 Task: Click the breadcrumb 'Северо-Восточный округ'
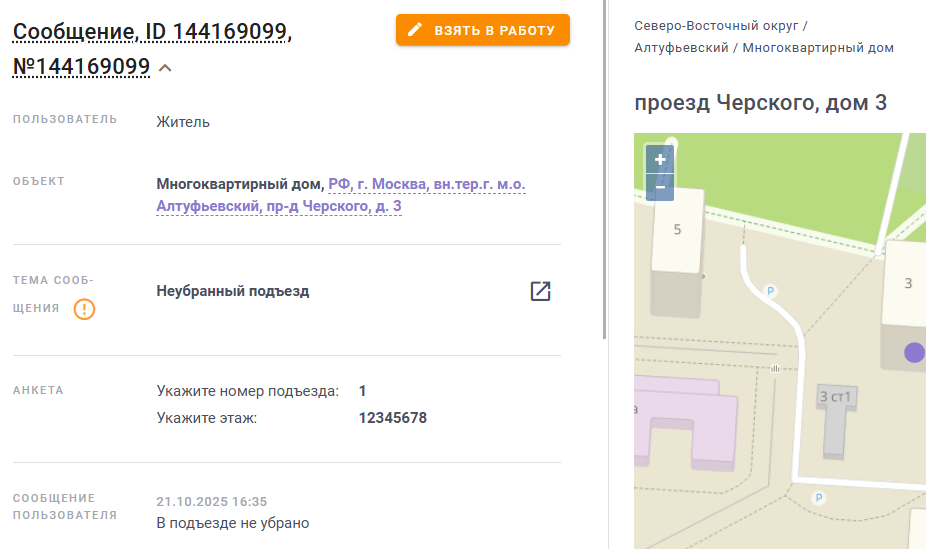pyautogui.click(x=716, y=26)
